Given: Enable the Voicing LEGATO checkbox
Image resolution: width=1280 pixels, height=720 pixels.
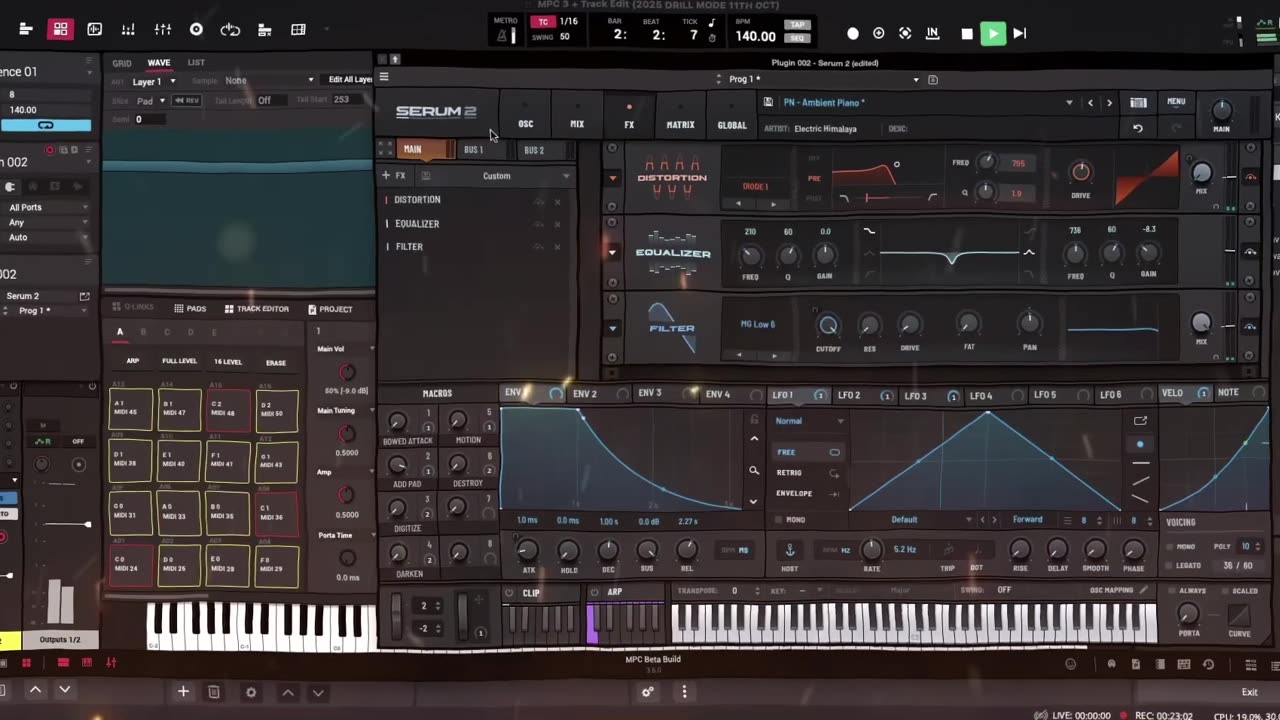Looking at the screenshot, I should coord(1170,565).
